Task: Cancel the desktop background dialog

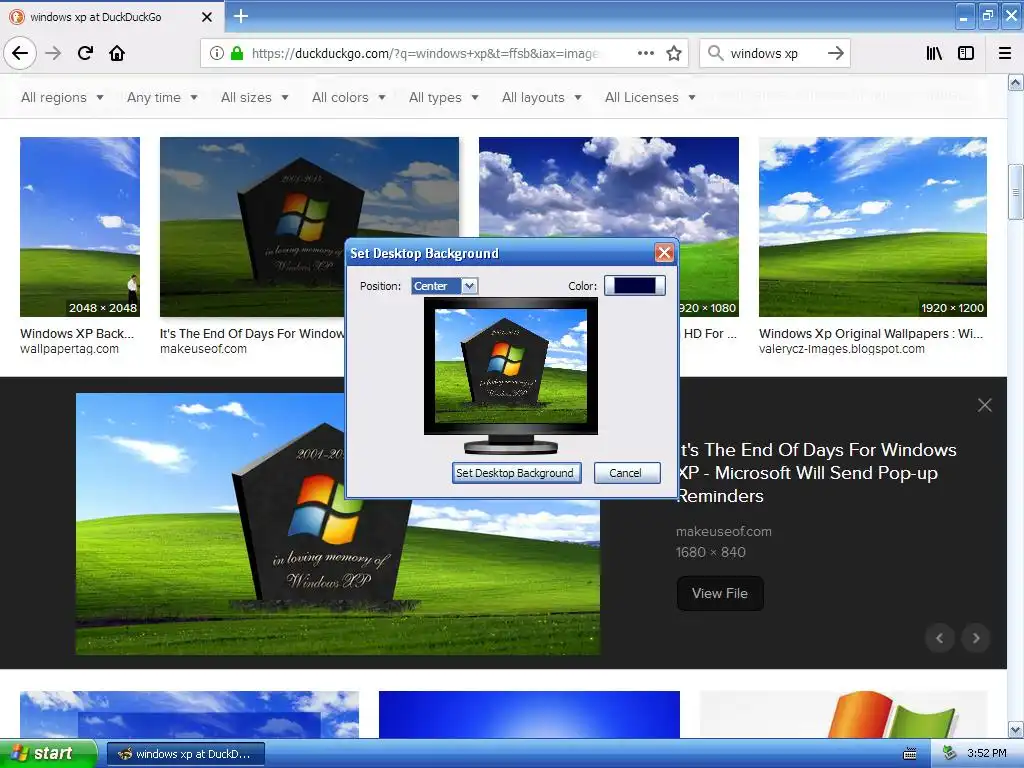Action: click(626, 473)
